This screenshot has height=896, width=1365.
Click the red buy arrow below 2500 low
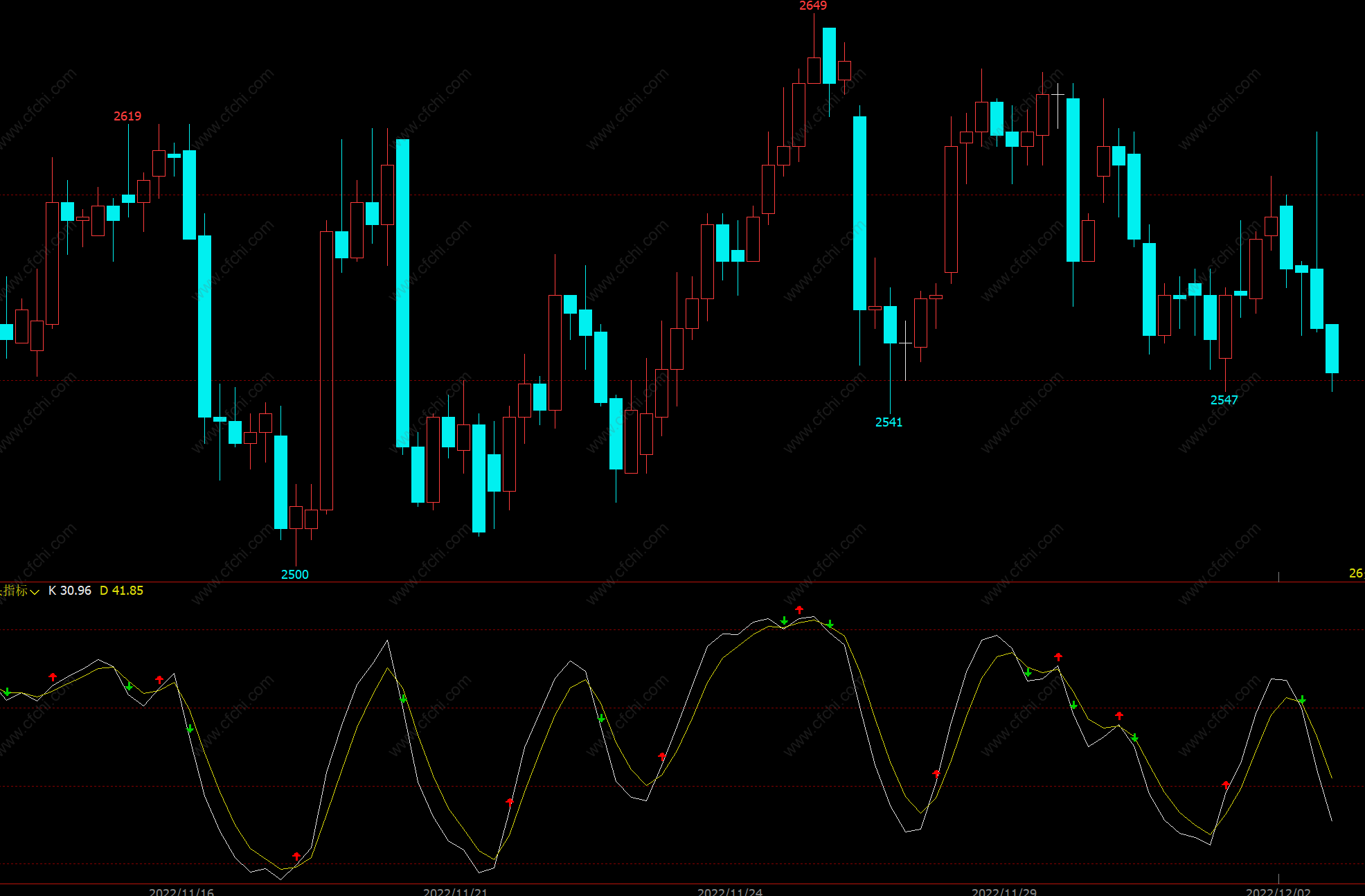pos(296,857)
